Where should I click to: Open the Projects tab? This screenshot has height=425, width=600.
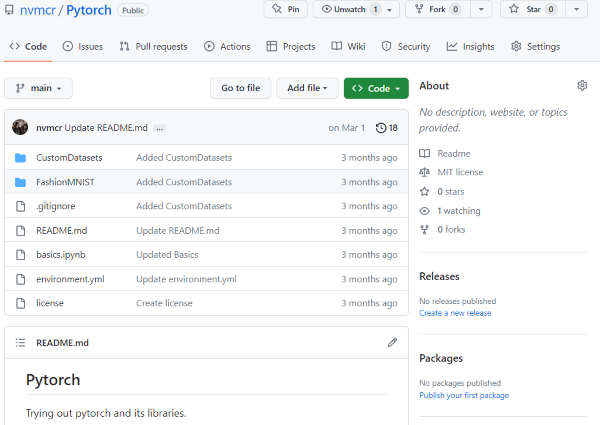(291, 47)
